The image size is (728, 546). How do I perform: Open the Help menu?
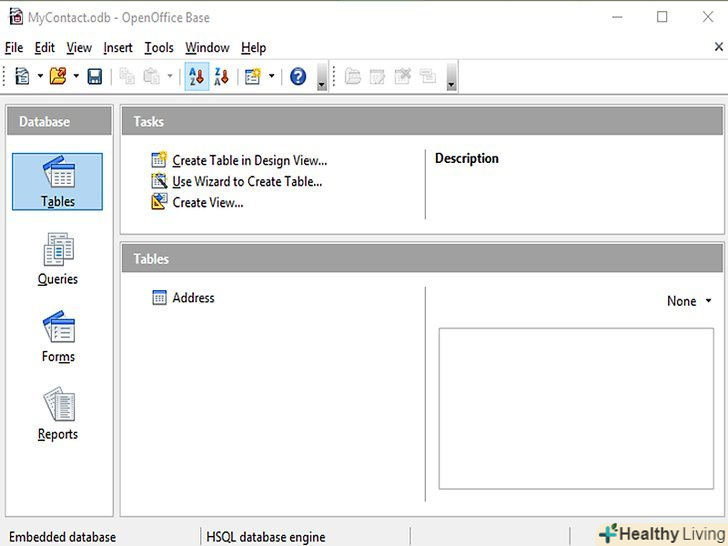(x=254, y=47)
